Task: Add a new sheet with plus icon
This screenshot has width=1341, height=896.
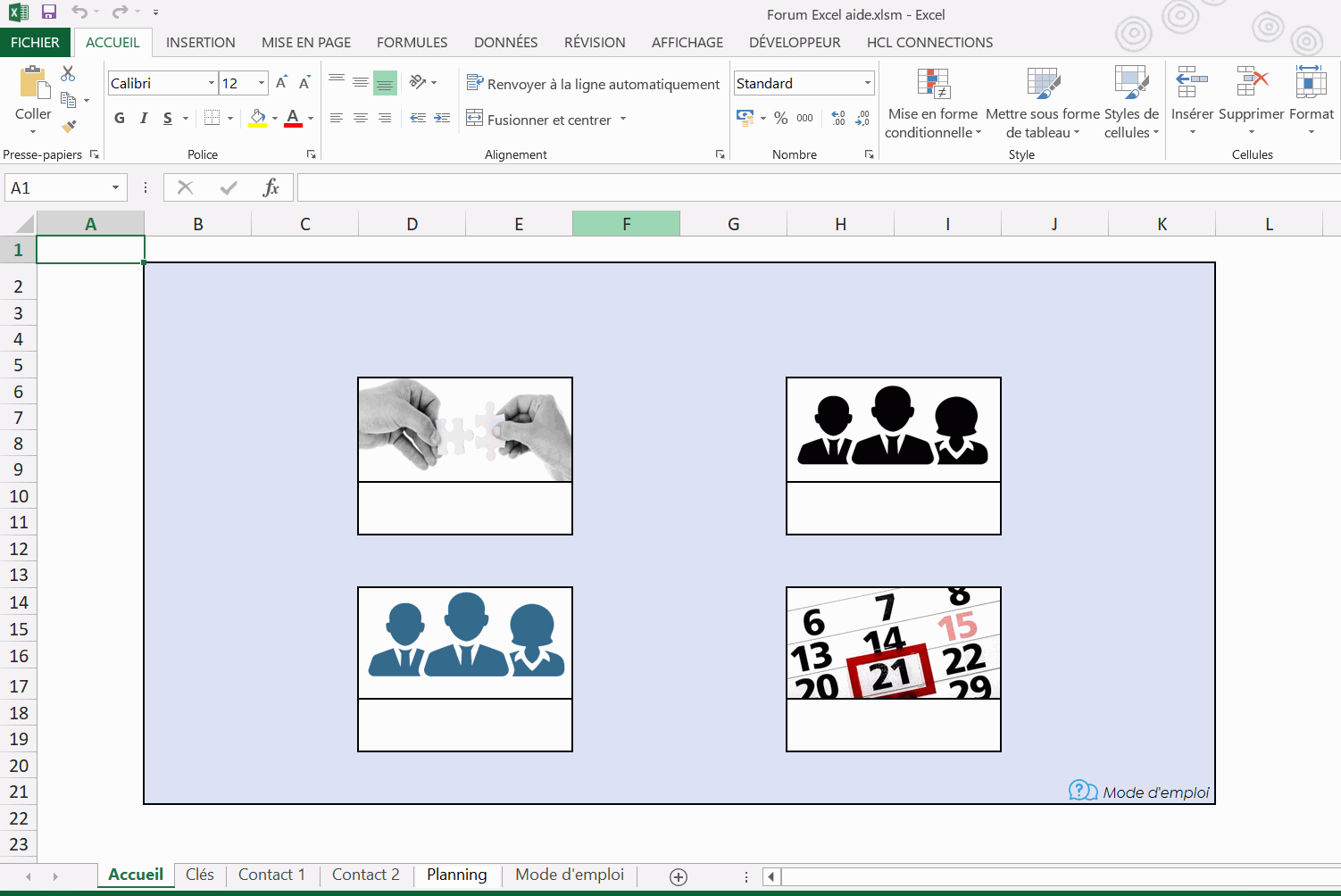Action: click(679, 876)
